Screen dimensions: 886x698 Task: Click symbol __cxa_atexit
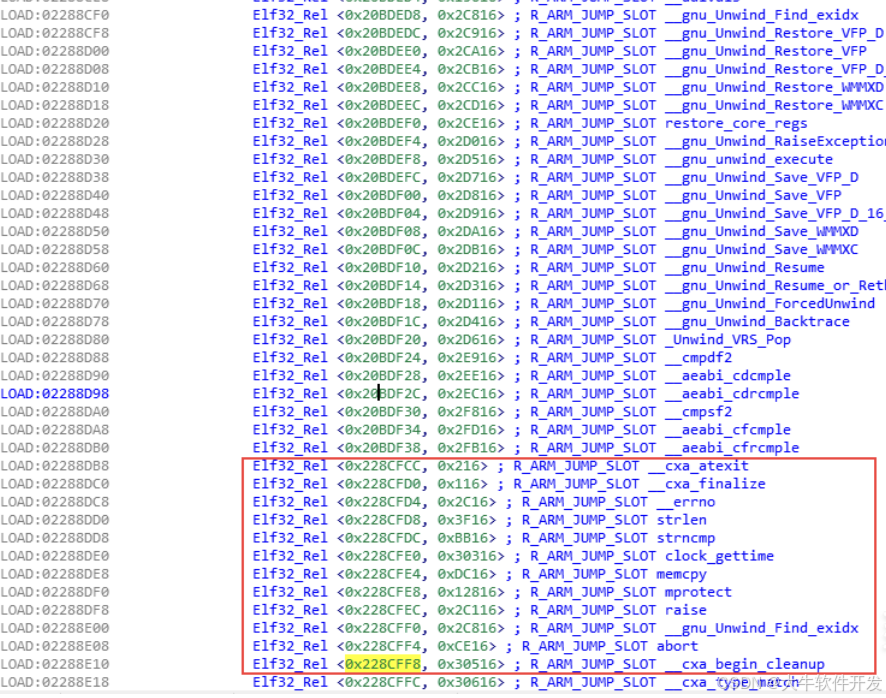698,466
